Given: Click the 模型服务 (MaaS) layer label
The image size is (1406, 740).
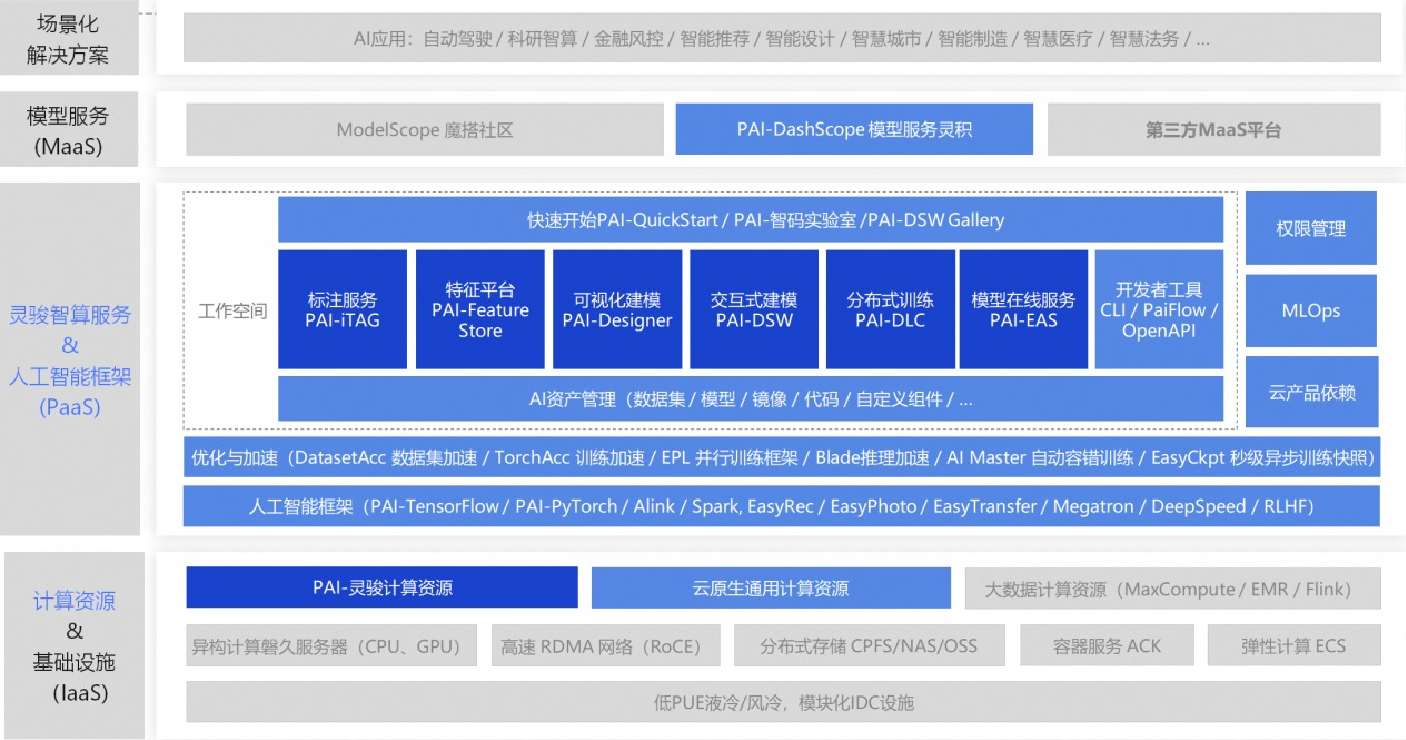Looking at the screenshot, I should click(68, 132).
